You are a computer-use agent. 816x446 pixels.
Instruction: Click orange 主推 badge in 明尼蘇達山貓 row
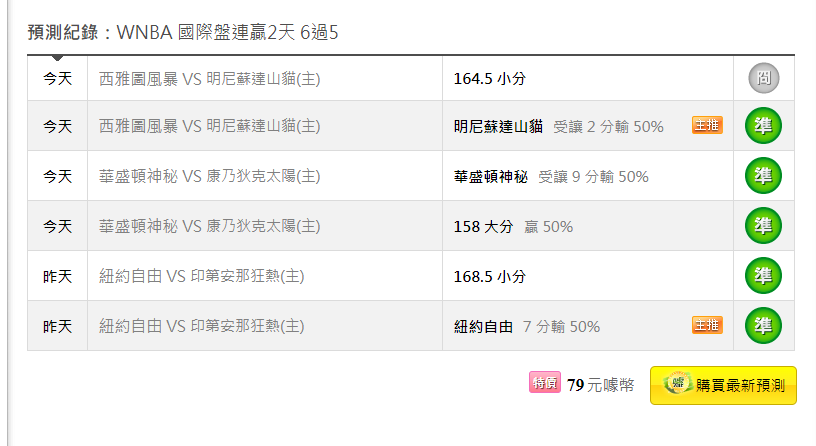click(707, 125)
